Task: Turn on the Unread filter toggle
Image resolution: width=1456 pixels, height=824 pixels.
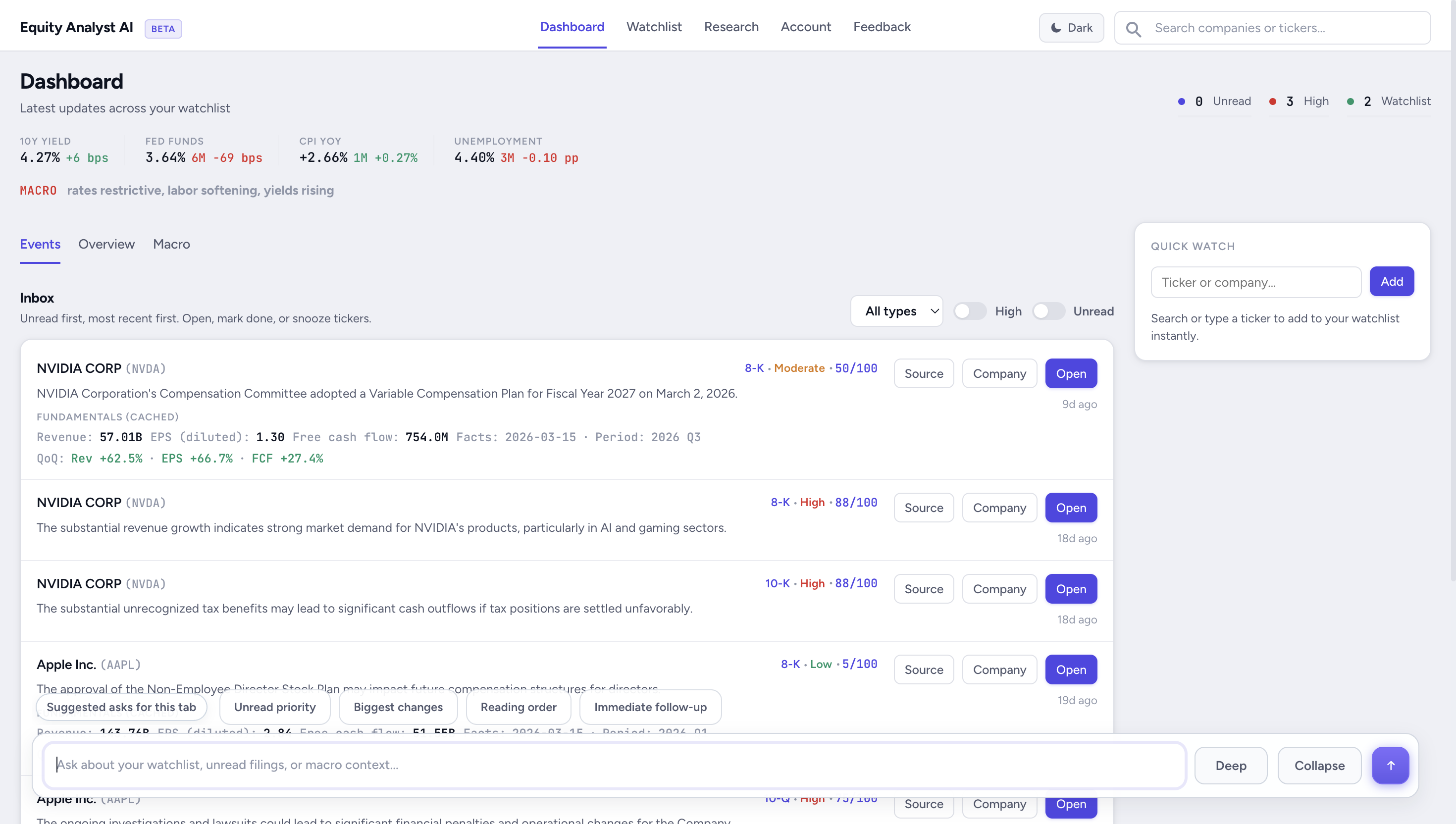Action: (x=1048, y=310)
